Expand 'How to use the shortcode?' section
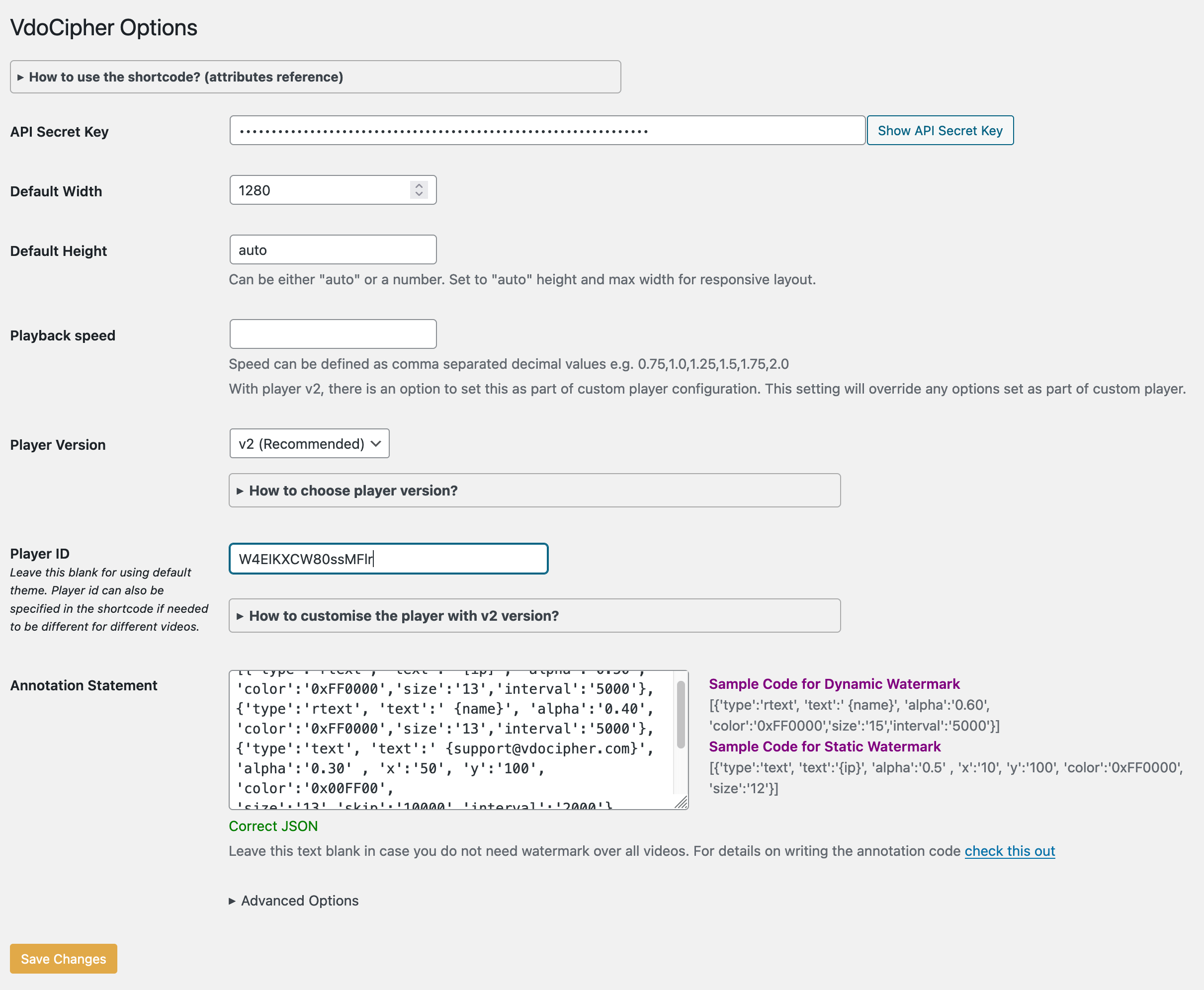This screenshot has height=990, width=1204. coord(315,76)
